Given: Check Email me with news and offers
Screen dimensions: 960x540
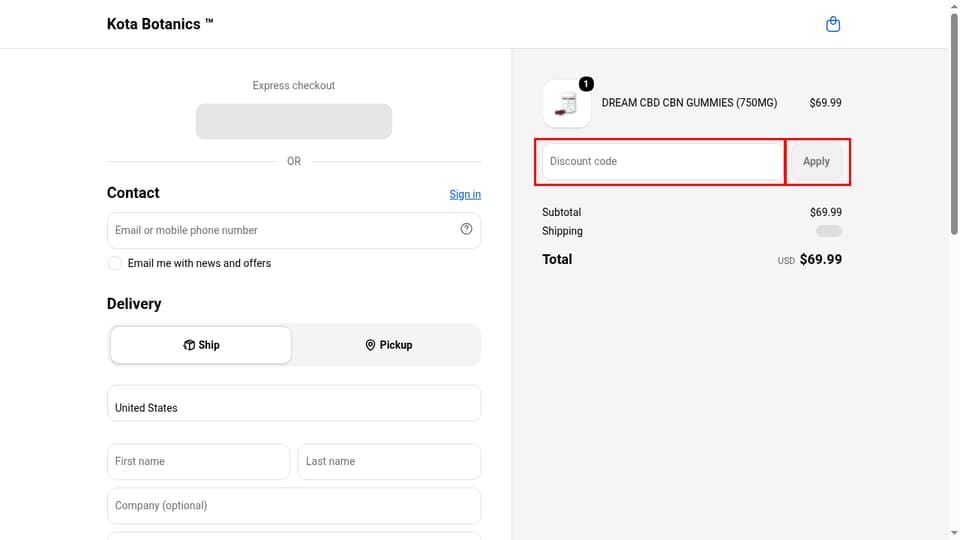Looking at the screenshot, I should [114, 263].
